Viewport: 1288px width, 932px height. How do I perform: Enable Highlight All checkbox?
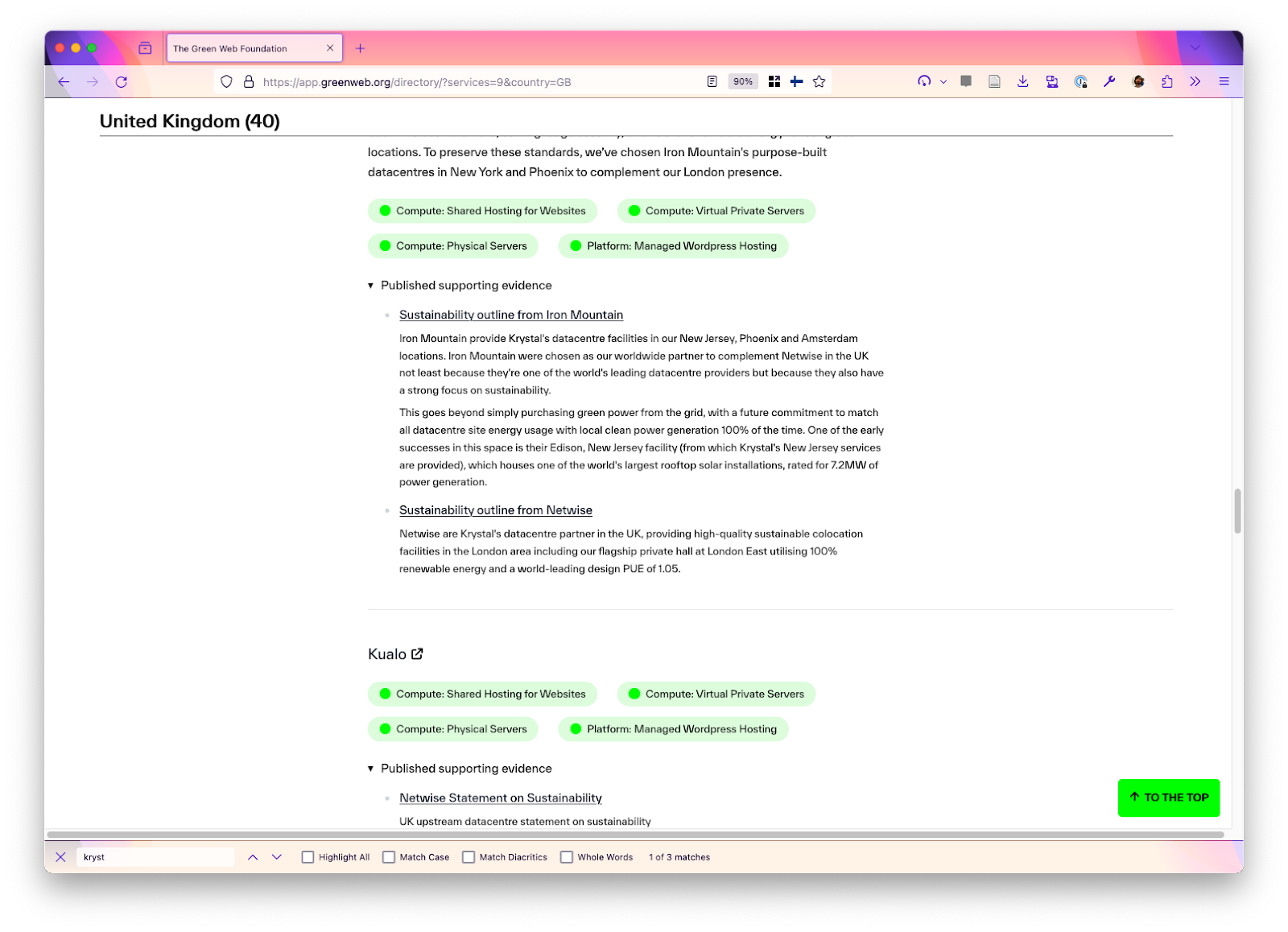(308, 857)
